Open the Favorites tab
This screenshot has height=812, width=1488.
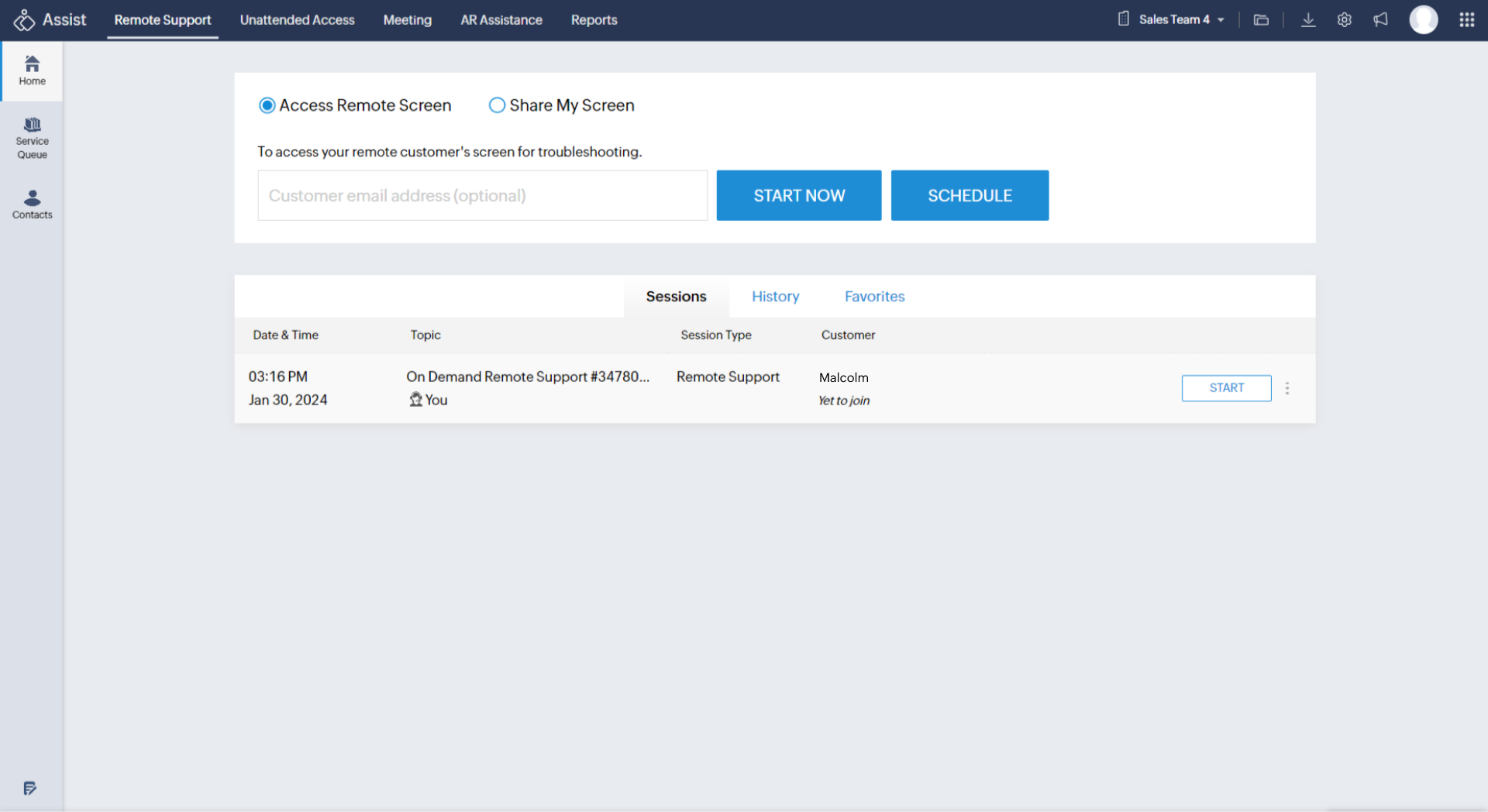875,297
